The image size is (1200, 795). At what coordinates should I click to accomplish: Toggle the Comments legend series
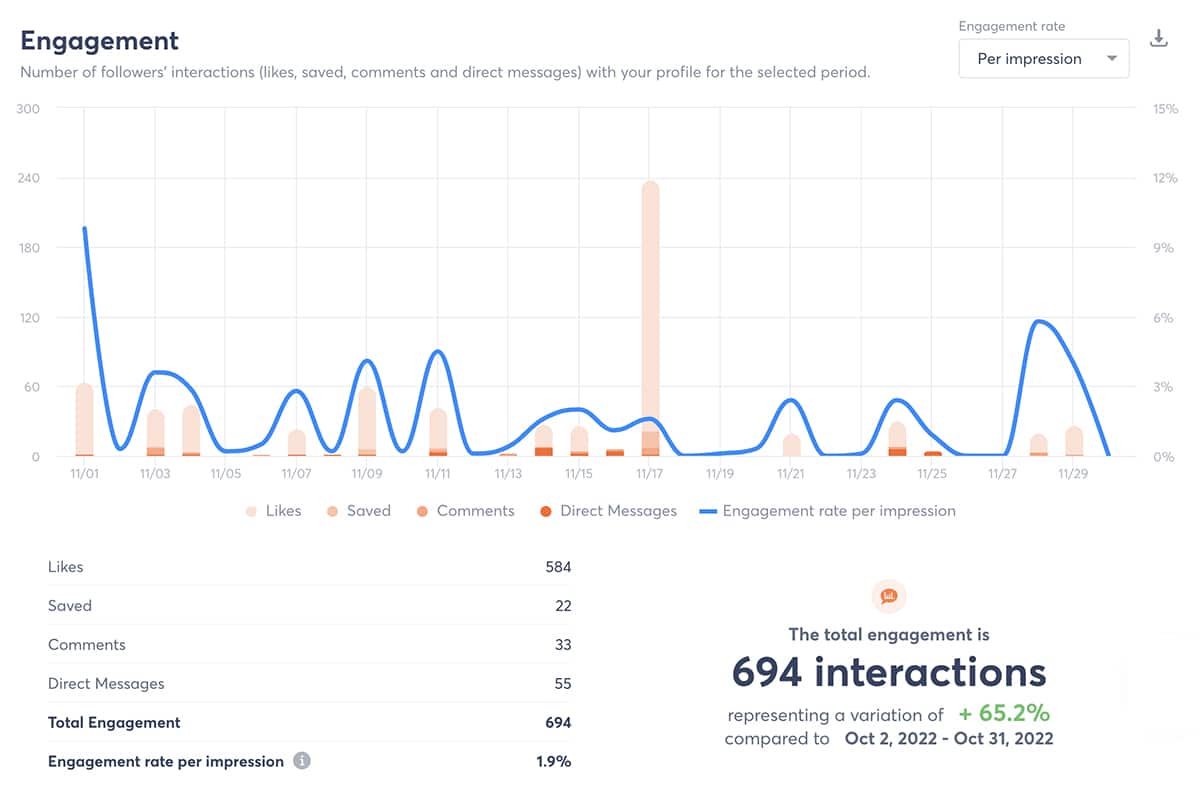(465, 511)
